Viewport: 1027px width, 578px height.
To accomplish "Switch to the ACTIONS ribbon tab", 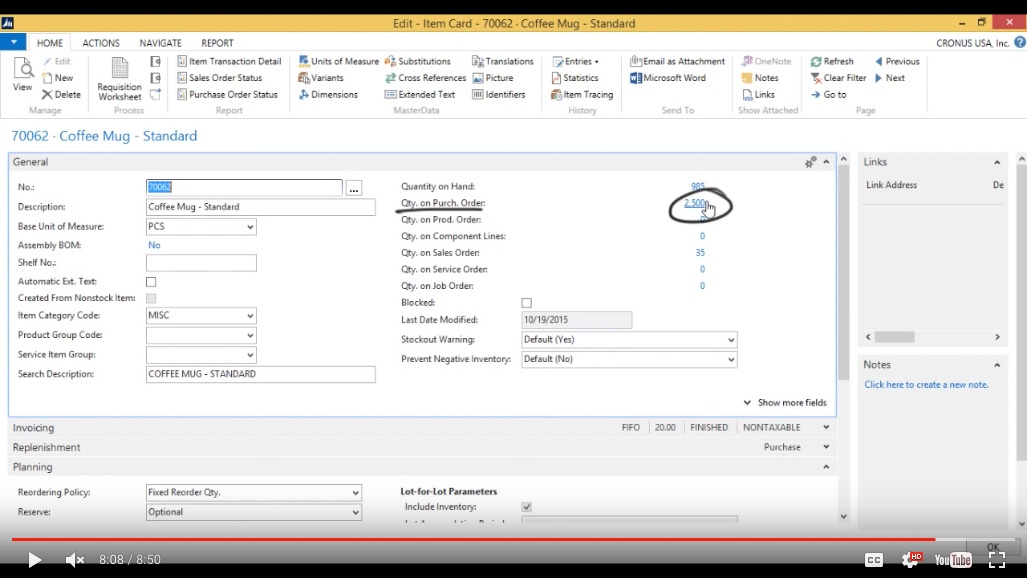I will (x=101, y=43).
